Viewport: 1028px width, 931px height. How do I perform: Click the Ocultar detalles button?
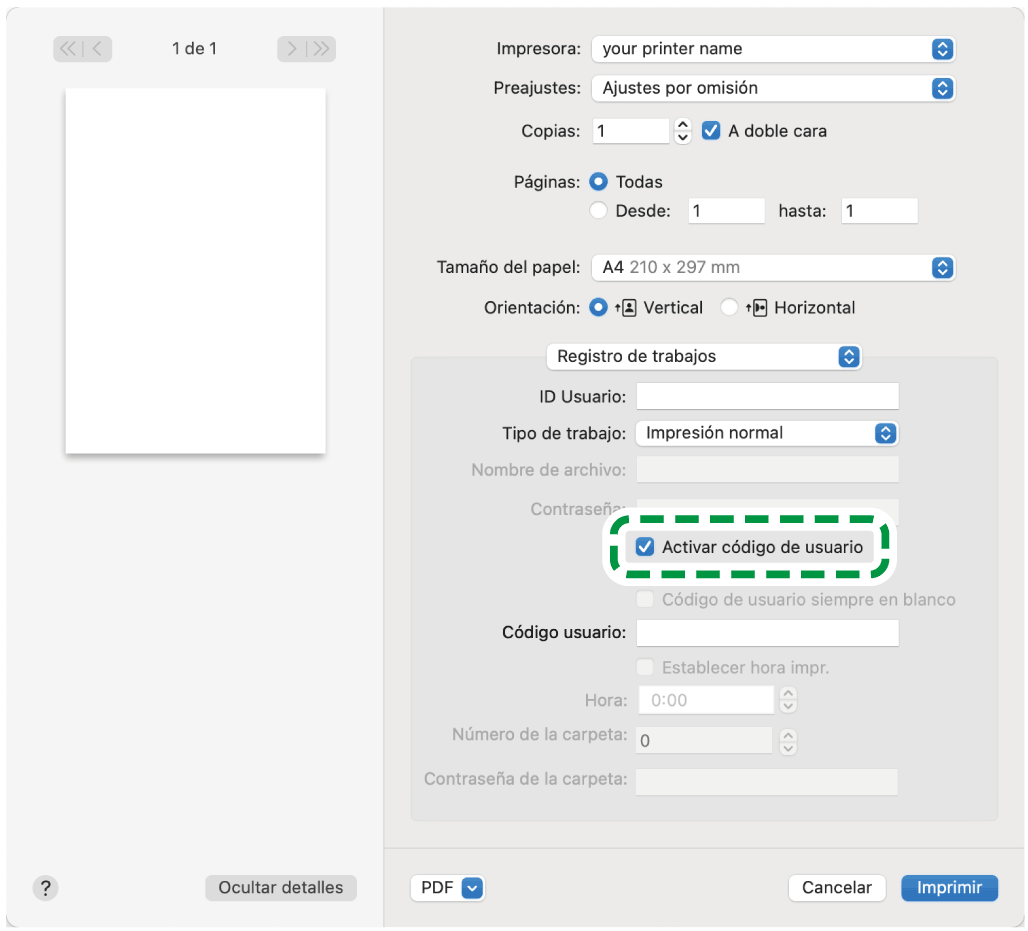coord(280,887)
